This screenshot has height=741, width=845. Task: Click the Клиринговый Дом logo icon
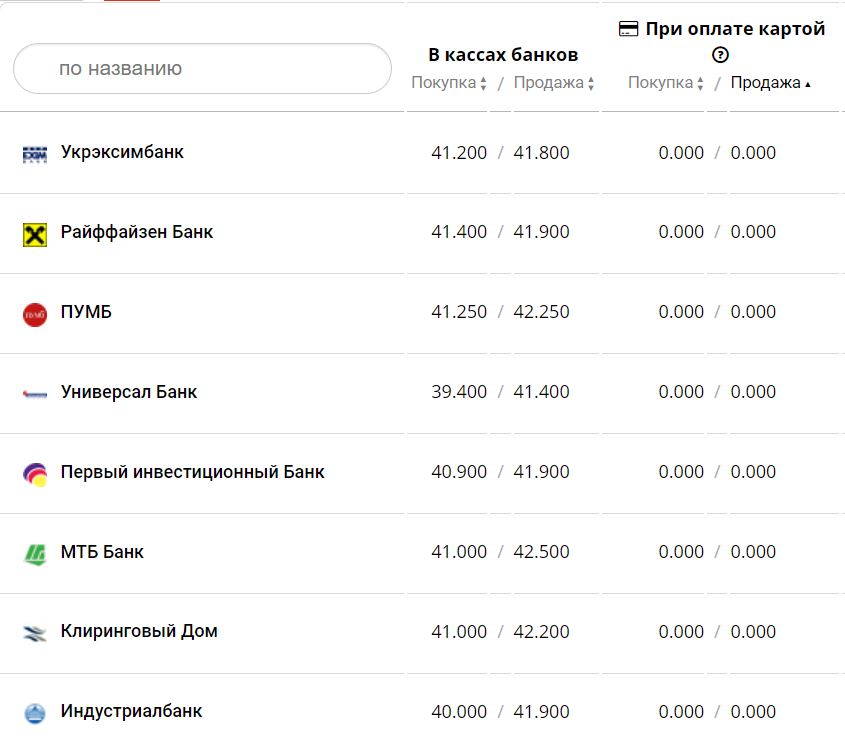pyautogui.click(x=34, y=633)
